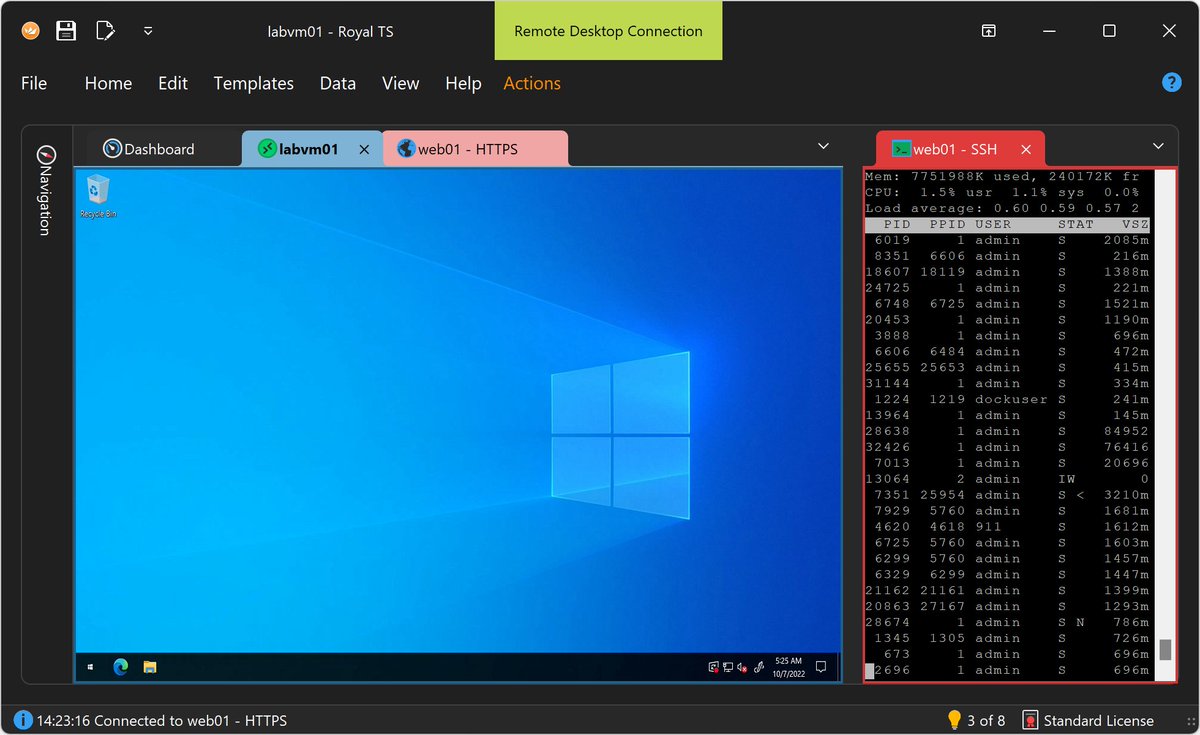Click the security alert tray icon
The width and height of the screenshot is (1200, 735).
713,667
